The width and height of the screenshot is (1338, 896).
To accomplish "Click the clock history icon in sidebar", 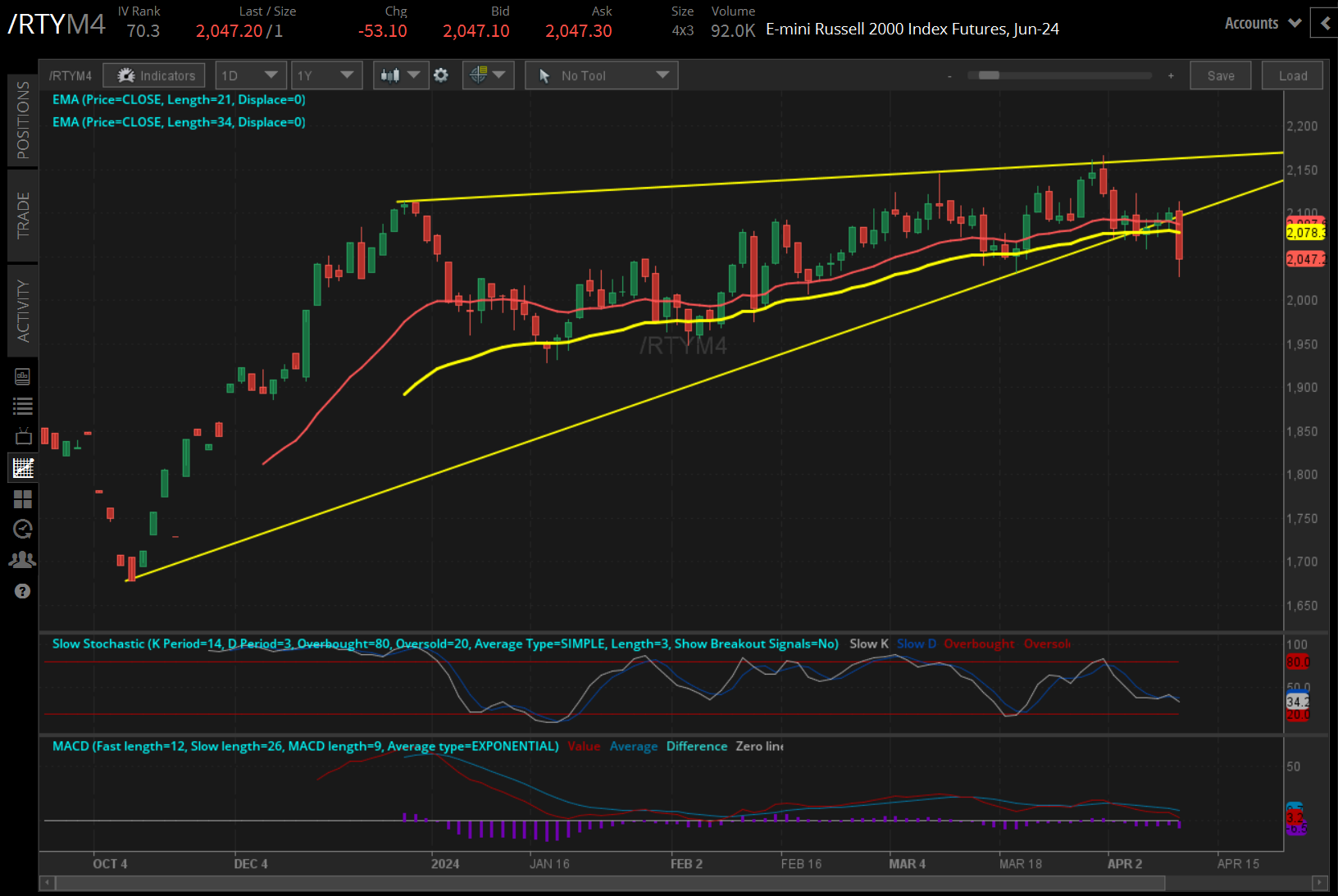I will coord(23,529).
